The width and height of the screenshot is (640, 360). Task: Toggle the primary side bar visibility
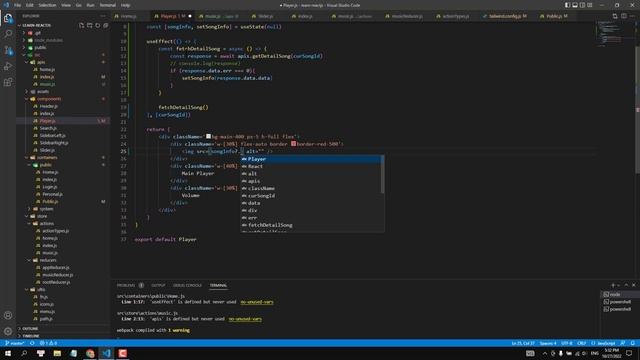click(x=567, y=5)
